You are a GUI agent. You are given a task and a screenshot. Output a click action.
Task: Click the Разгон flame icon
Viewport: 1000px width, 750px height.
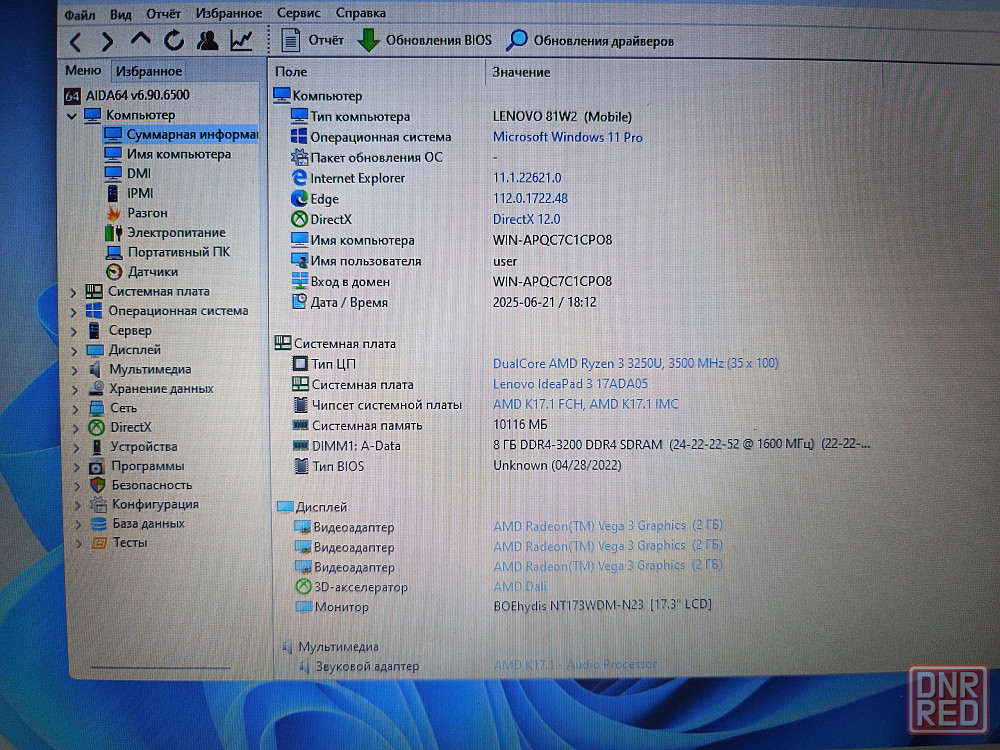114,213
